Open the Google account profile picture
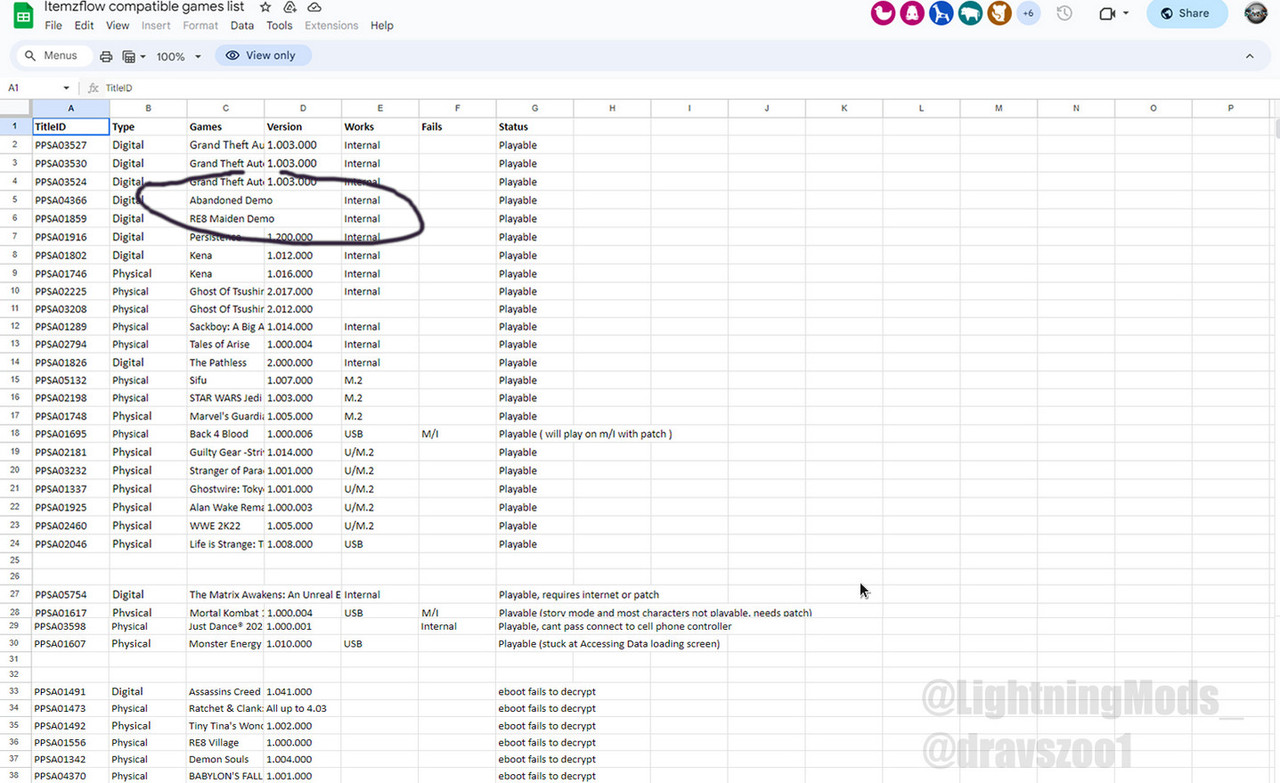 [x=1256, y=13]
